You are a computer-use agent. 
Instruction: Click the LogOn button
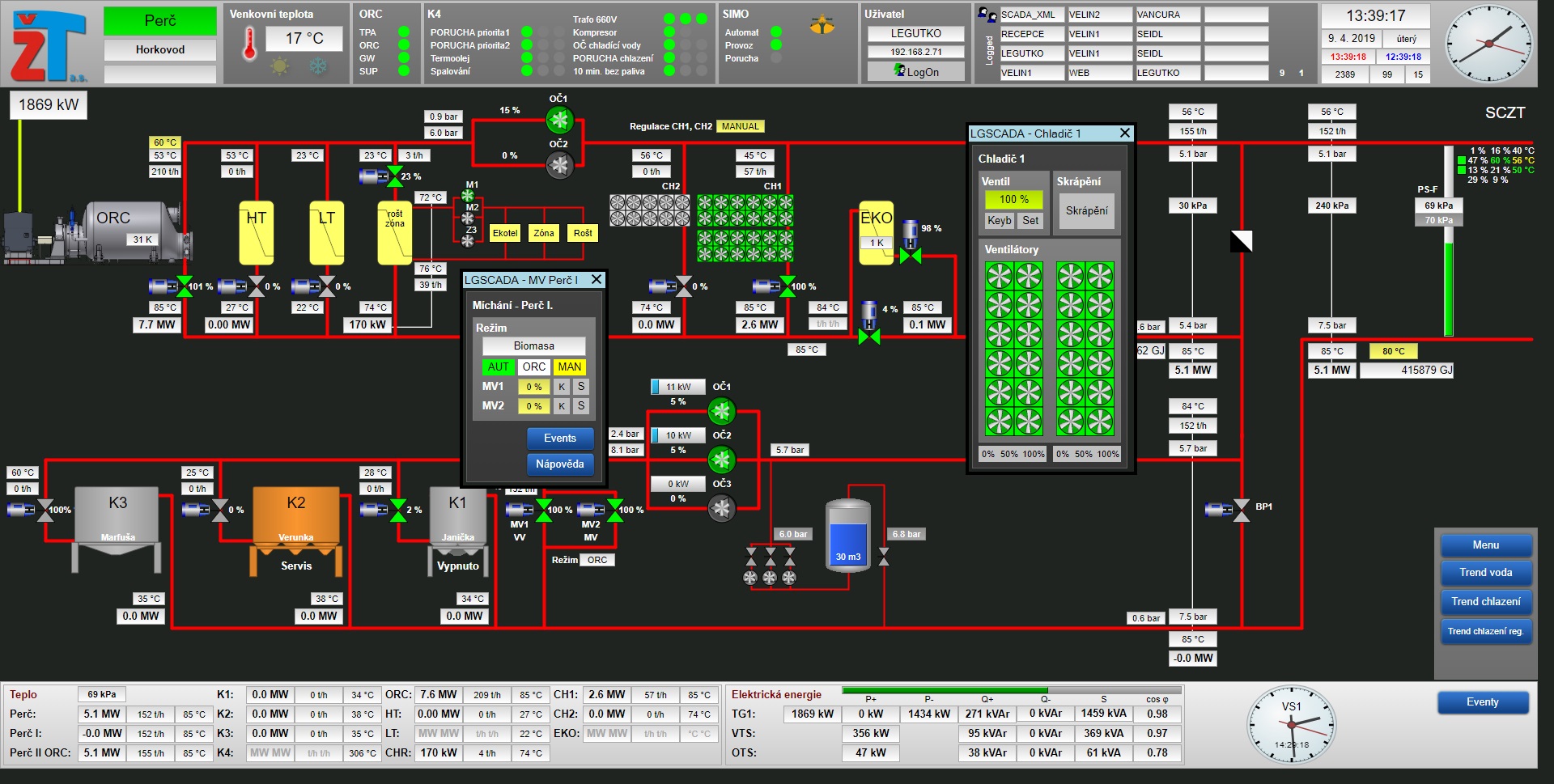pos(916,72)
